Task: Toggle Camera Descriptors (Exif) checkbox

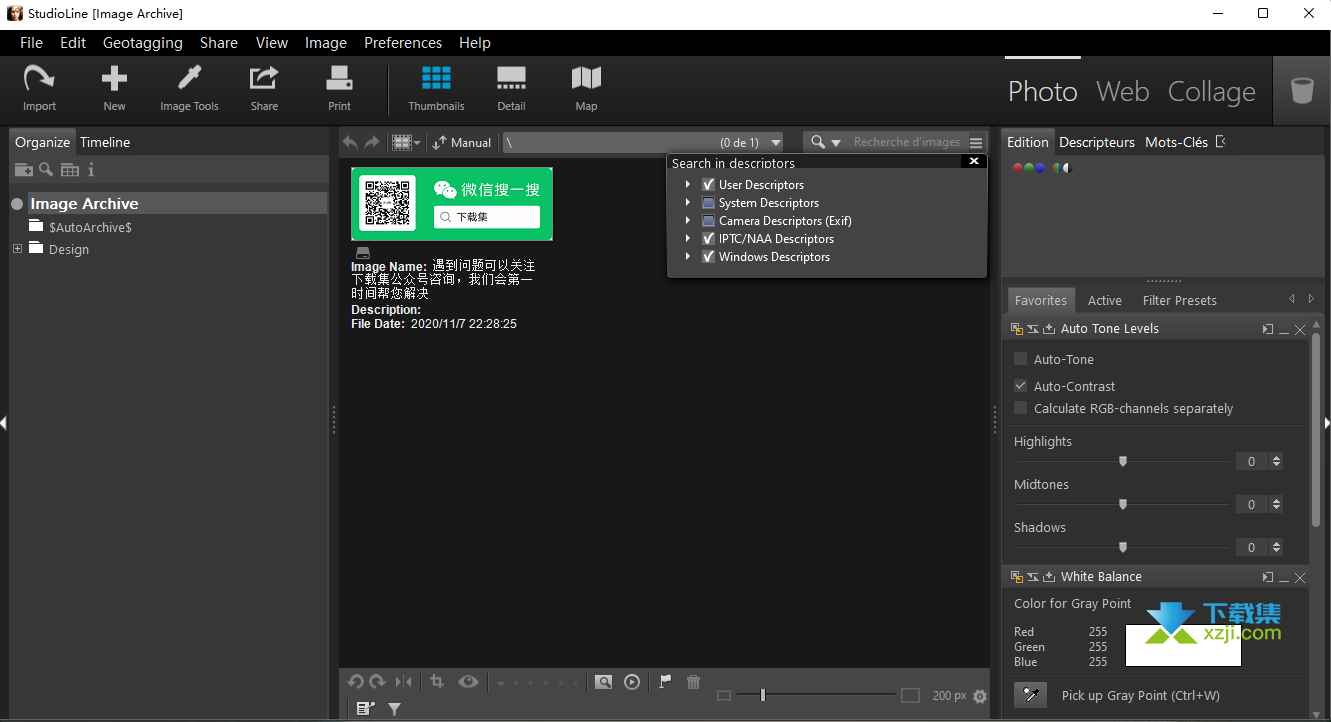Action: (x=708, y=220)
